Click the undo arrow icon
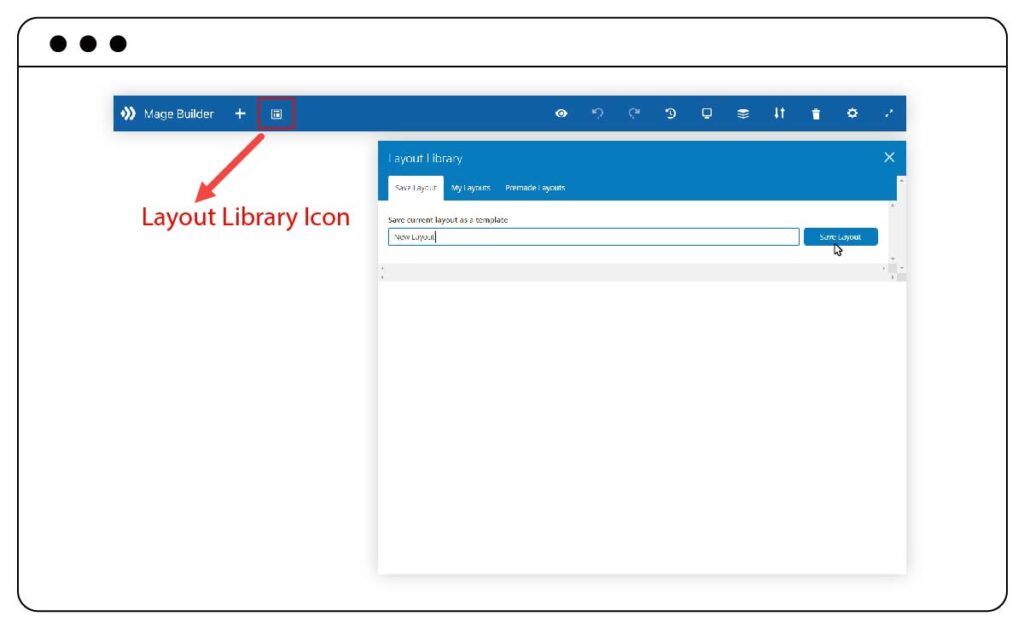 click(x=598, y=114)
